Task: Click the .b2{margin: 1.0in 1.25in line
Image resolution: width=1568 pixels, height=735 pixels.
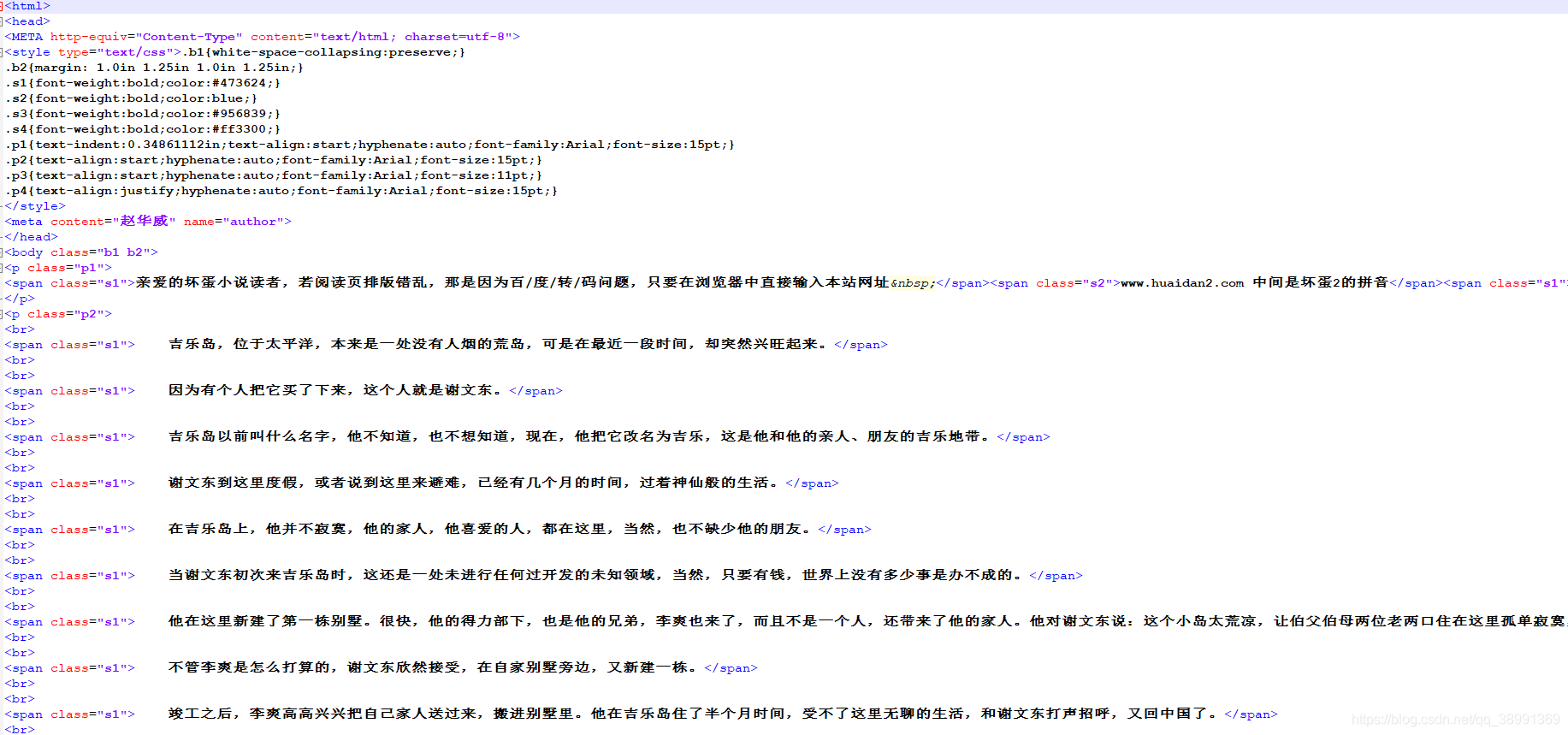Action: coord(154,68)
